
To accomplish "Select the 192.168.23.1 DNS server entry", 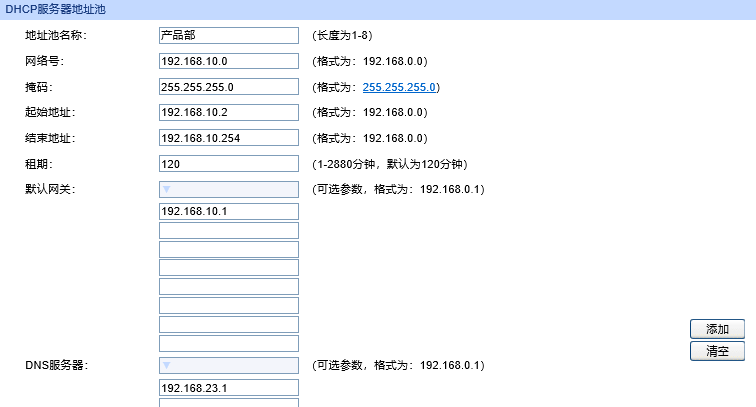I will (229, 388).
